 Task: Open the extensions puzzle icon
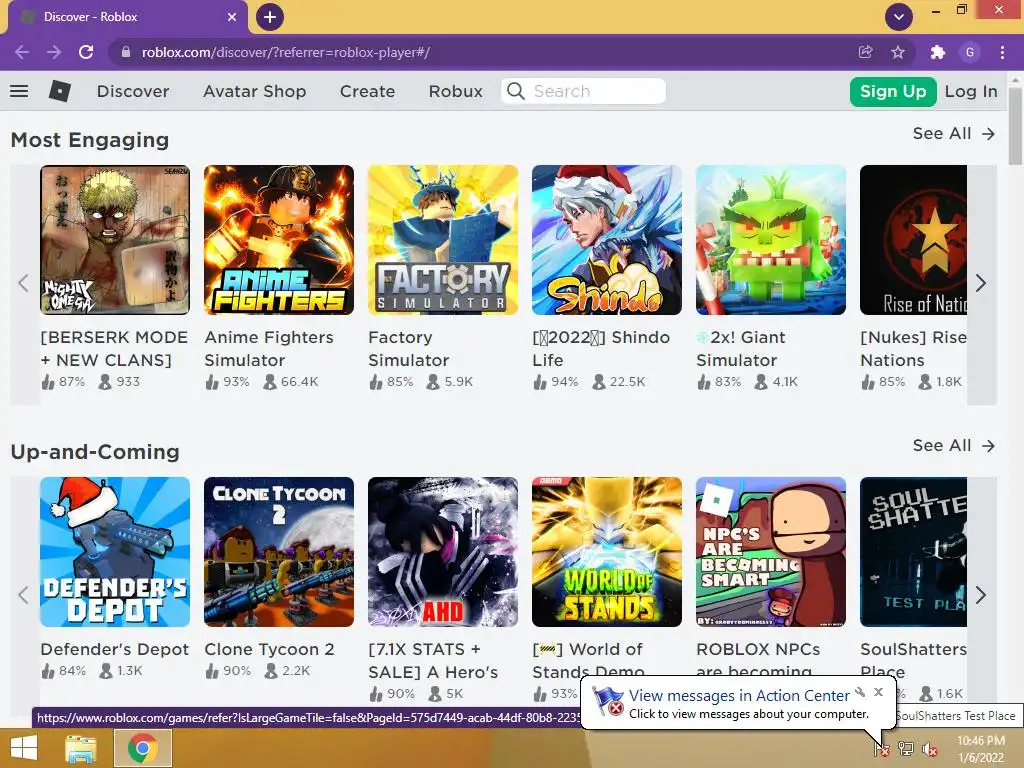click(x=938, y=52)
